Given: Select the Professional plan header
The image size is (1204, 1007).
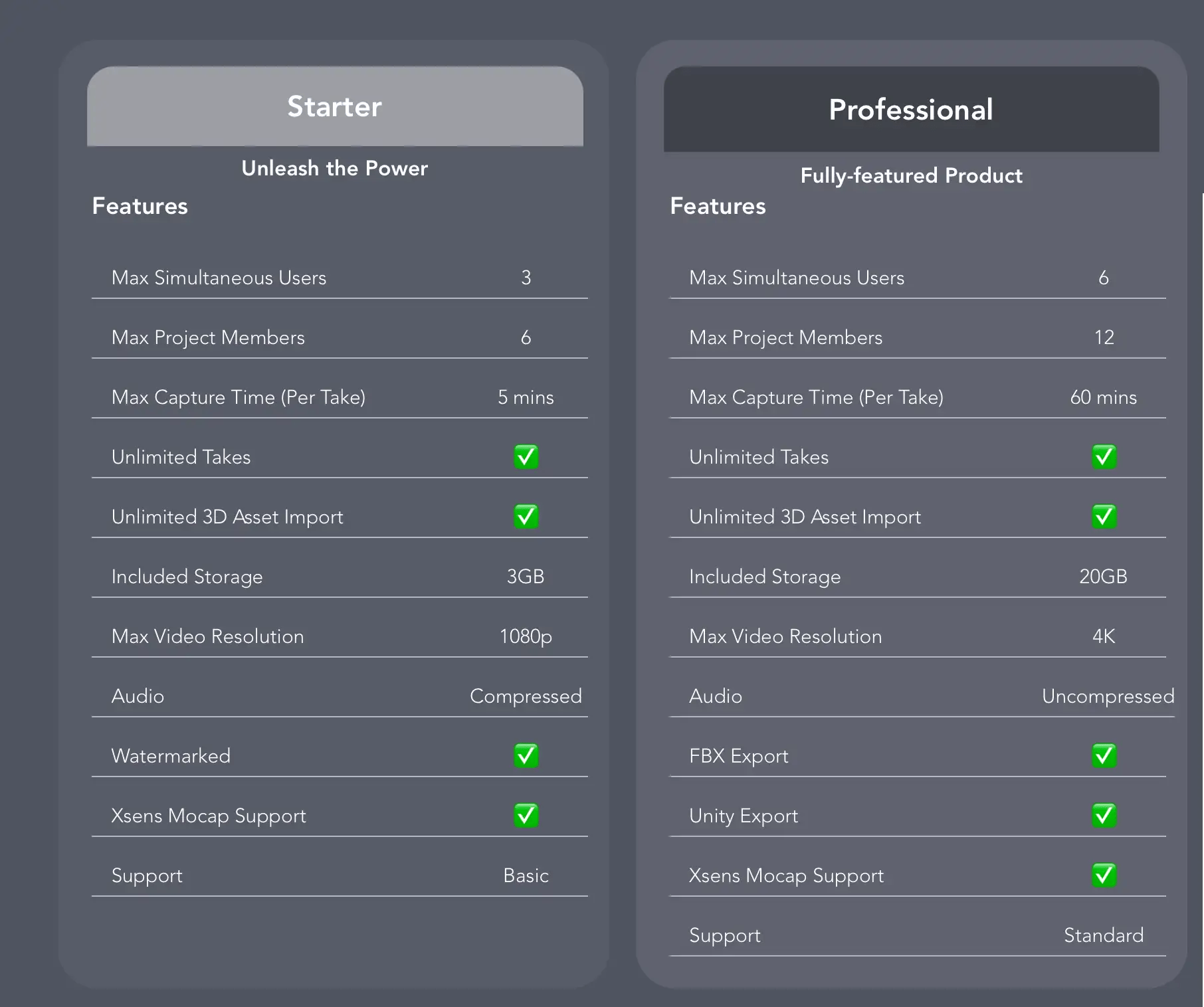Looking at the screenshot, I should point(912,109).
